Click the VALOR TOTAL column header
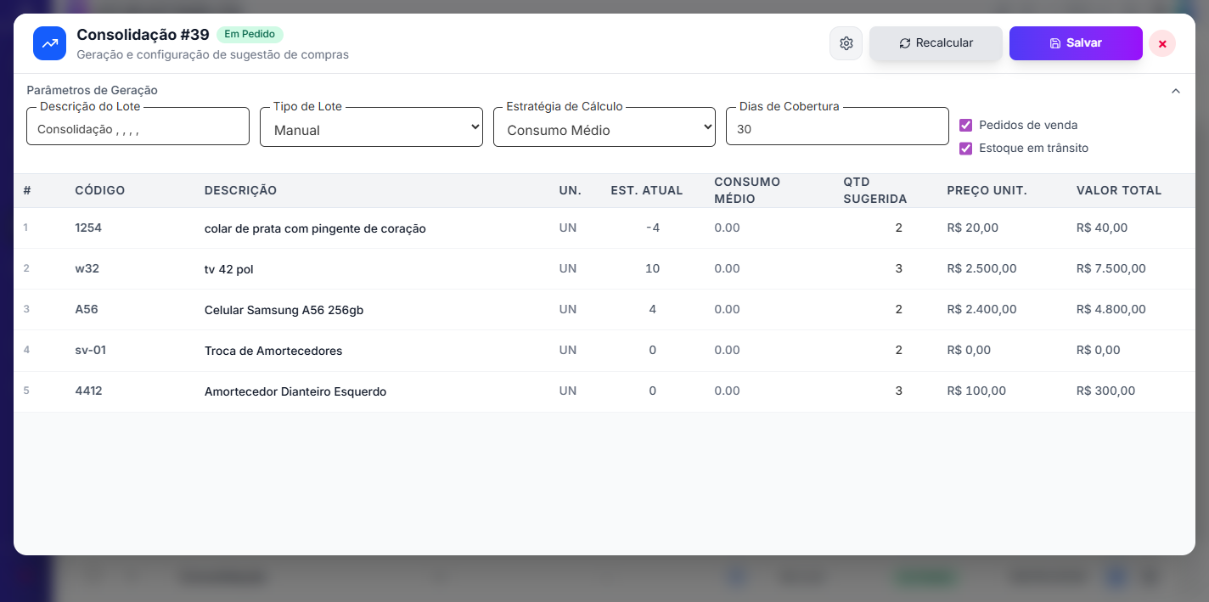This screenshot has height=602, width=1209. tap(1119, 190)
